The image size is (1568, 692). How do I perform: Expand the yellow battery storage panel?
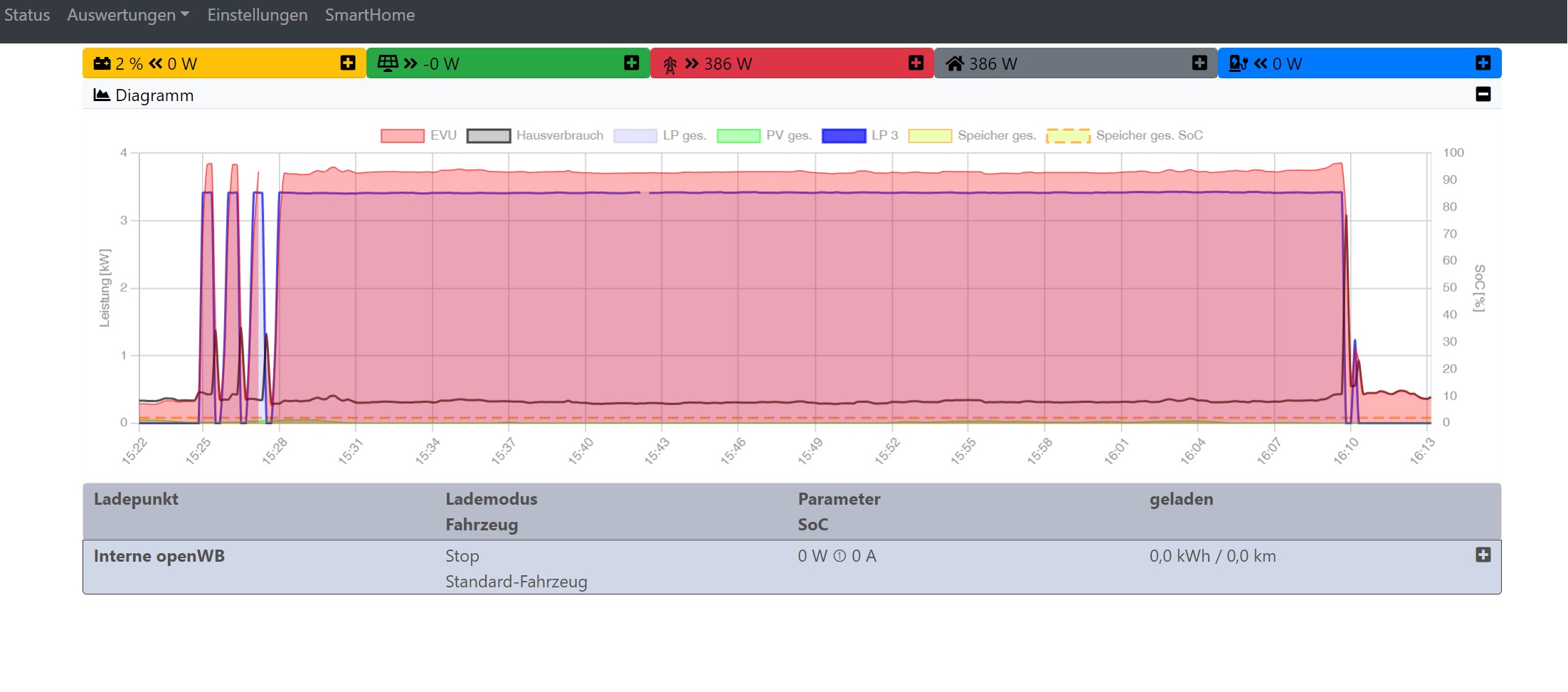(x=348, y=63)
